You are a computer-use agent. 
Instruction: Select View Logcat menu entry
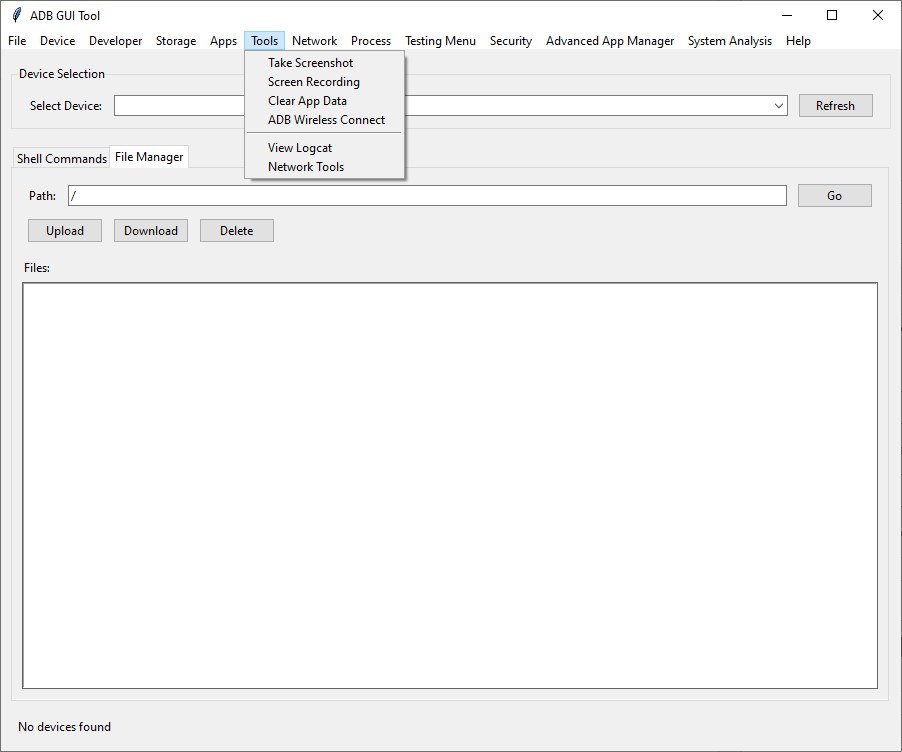299,147
